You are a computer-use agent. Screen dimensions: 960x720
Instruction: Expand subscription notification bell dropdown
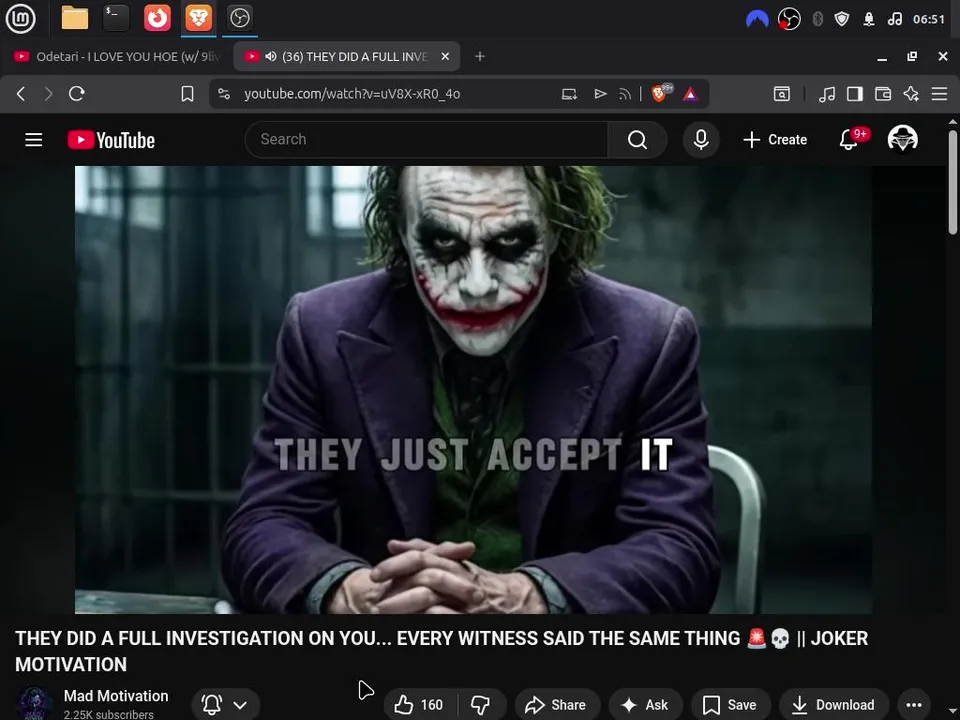225,705
